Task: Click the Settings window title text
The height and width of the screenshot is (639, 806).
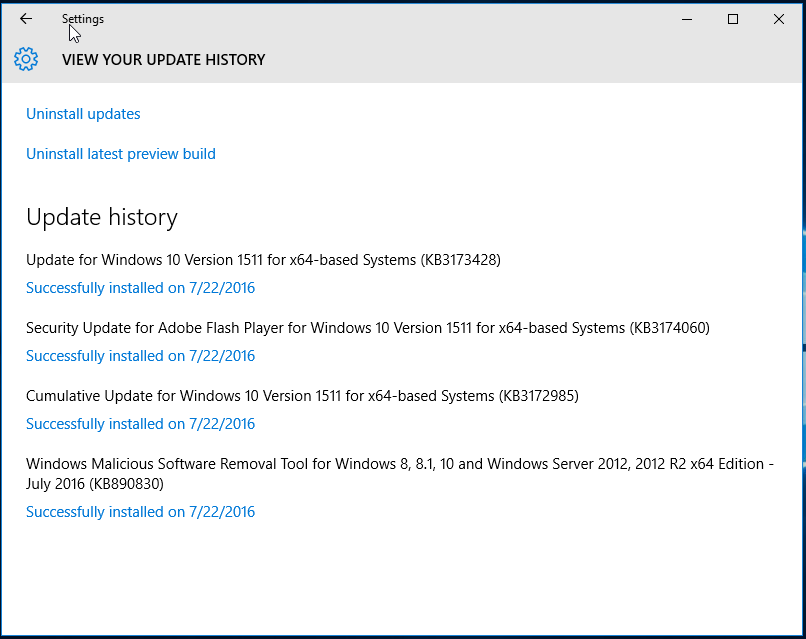Action: coord(83,19)
